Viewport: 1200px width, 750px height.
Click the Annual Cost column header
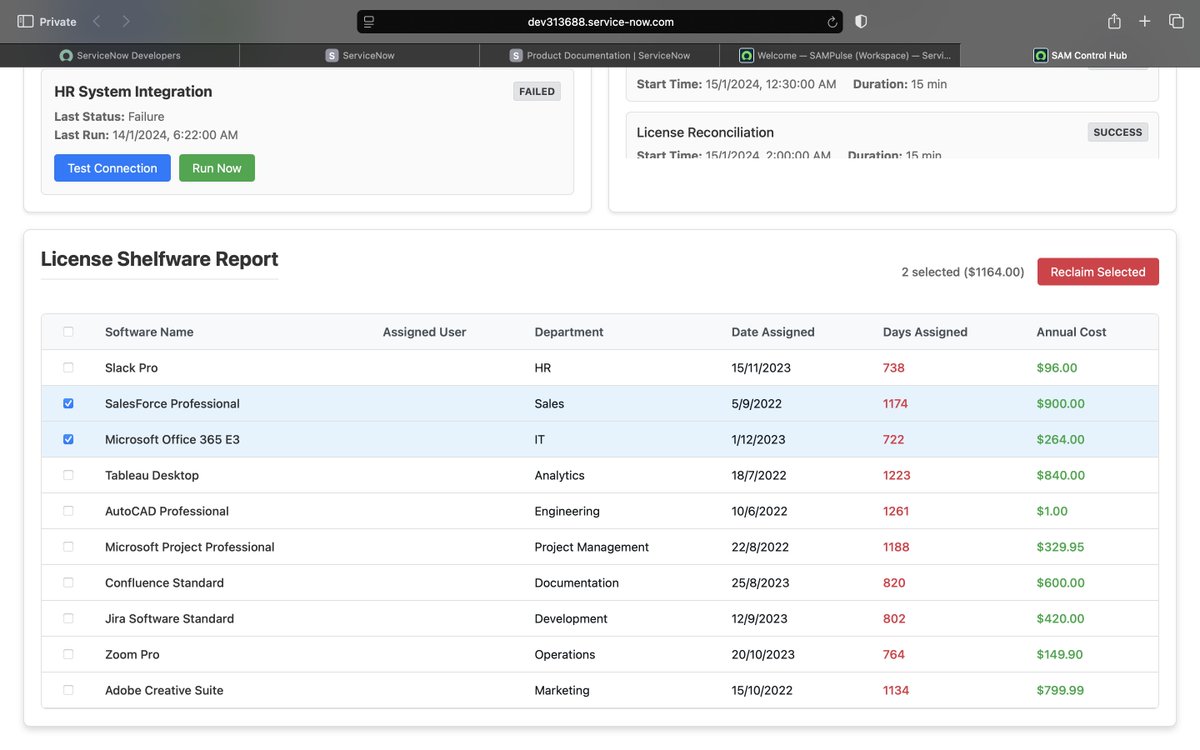point(1071,332)
